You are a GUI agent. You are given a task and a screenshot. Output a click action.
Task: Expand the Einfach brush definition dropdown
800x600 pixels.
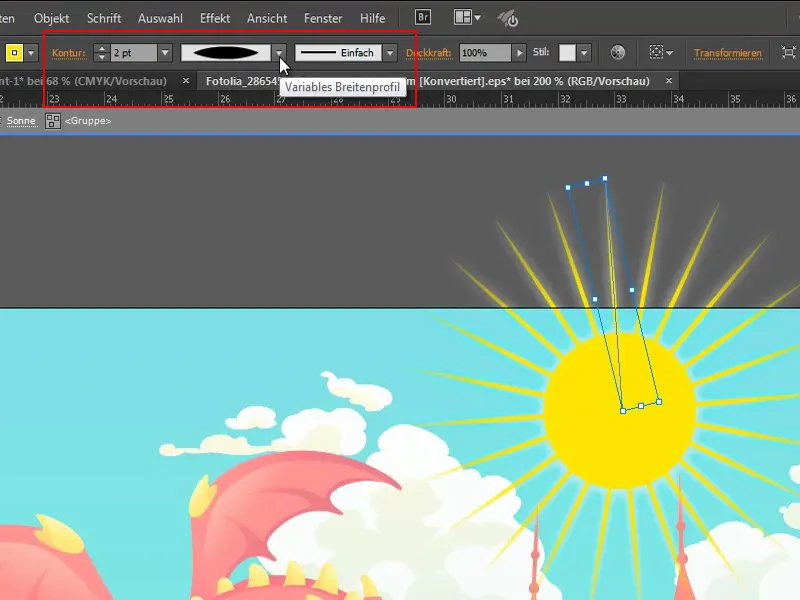pos(390,53)
